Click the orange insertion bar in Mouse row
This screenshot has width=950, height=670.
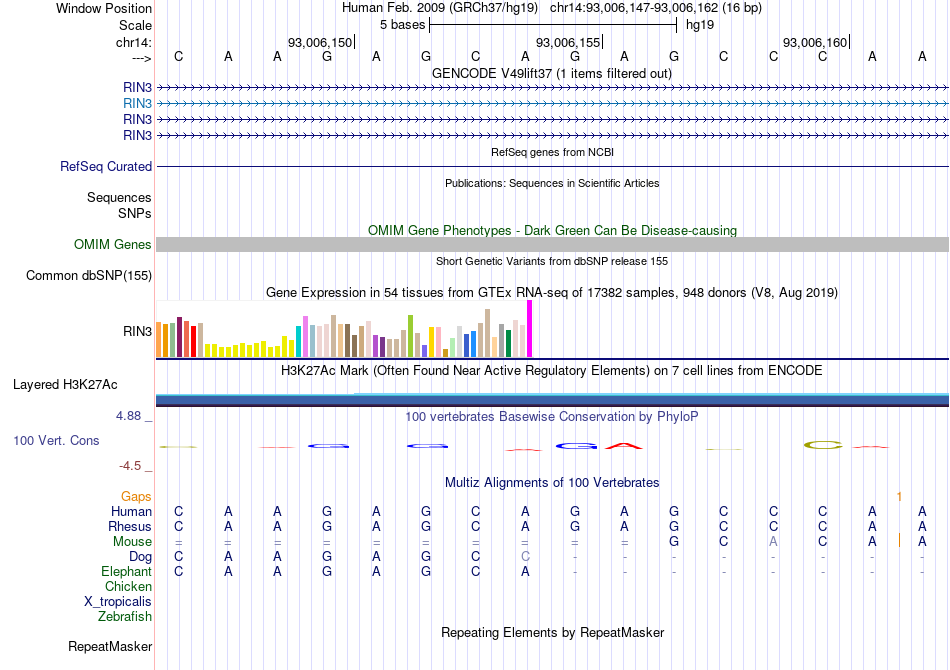[899, 540]
